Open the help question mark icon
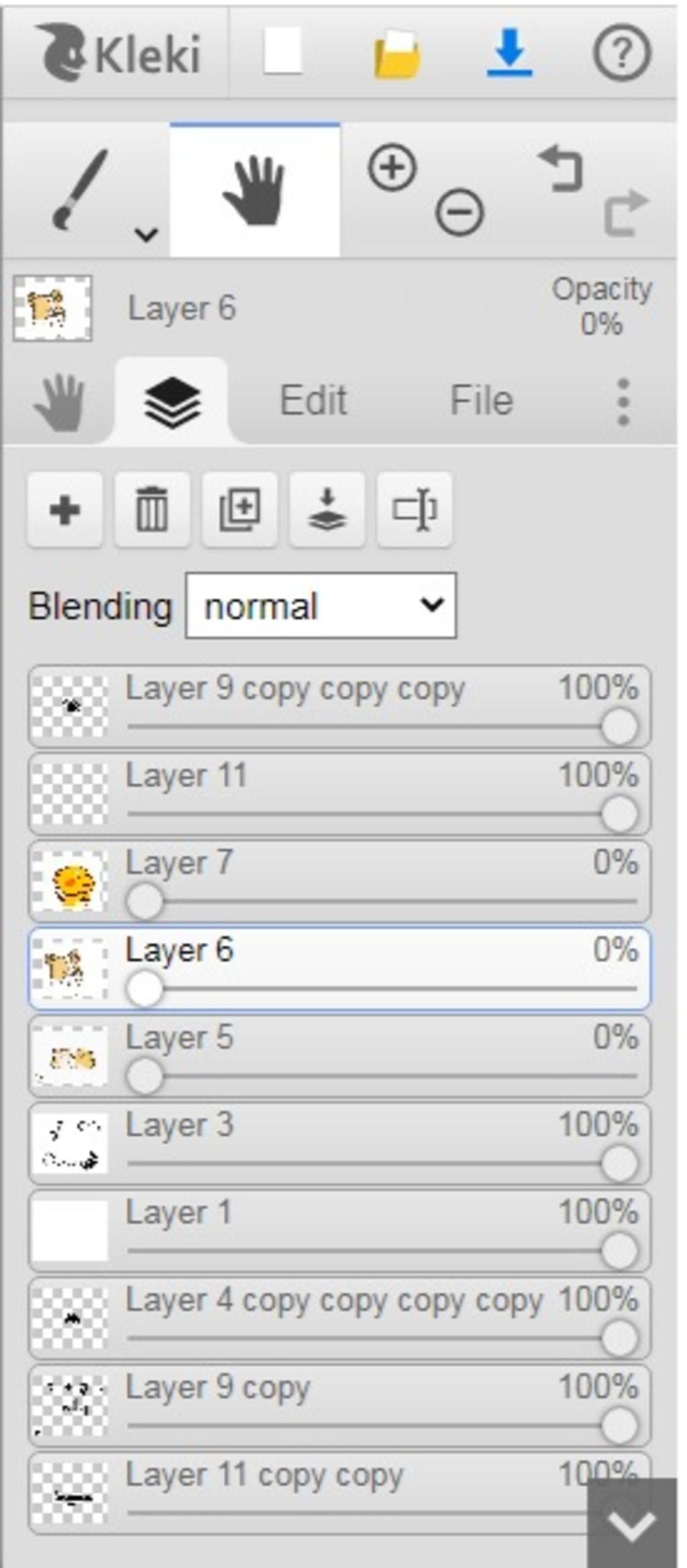The height and width of the screenshot is (1568, 687). (621, 52)
